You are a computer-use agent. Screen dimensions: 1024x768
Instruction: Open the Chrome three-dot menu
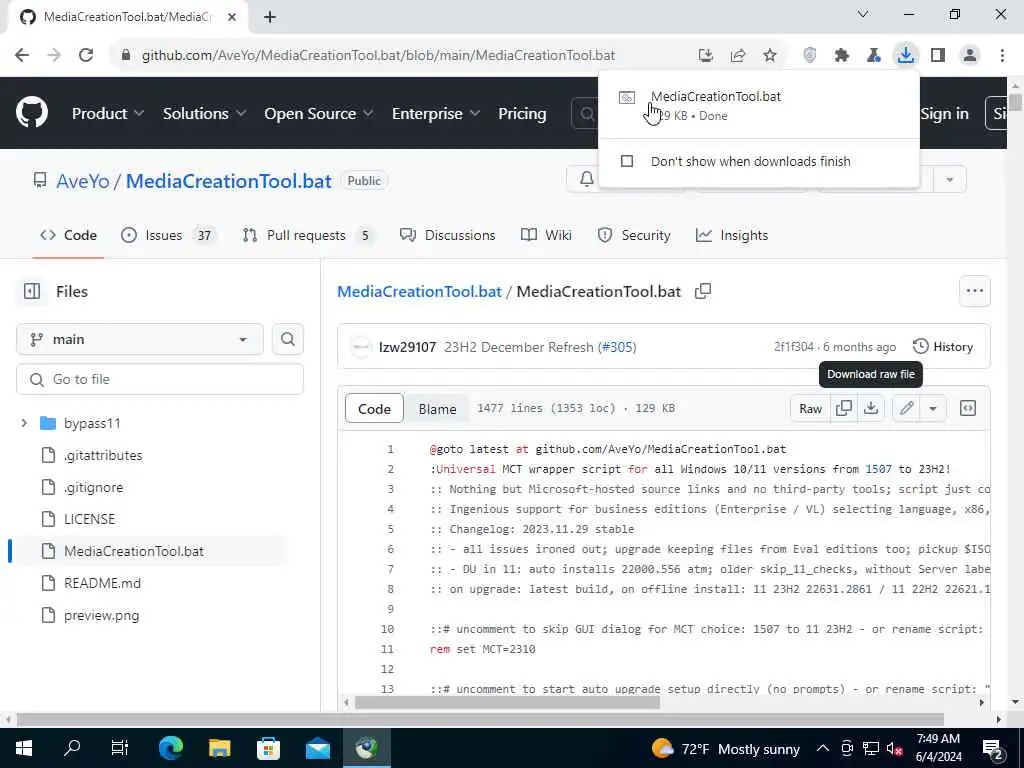[1002, 56]
